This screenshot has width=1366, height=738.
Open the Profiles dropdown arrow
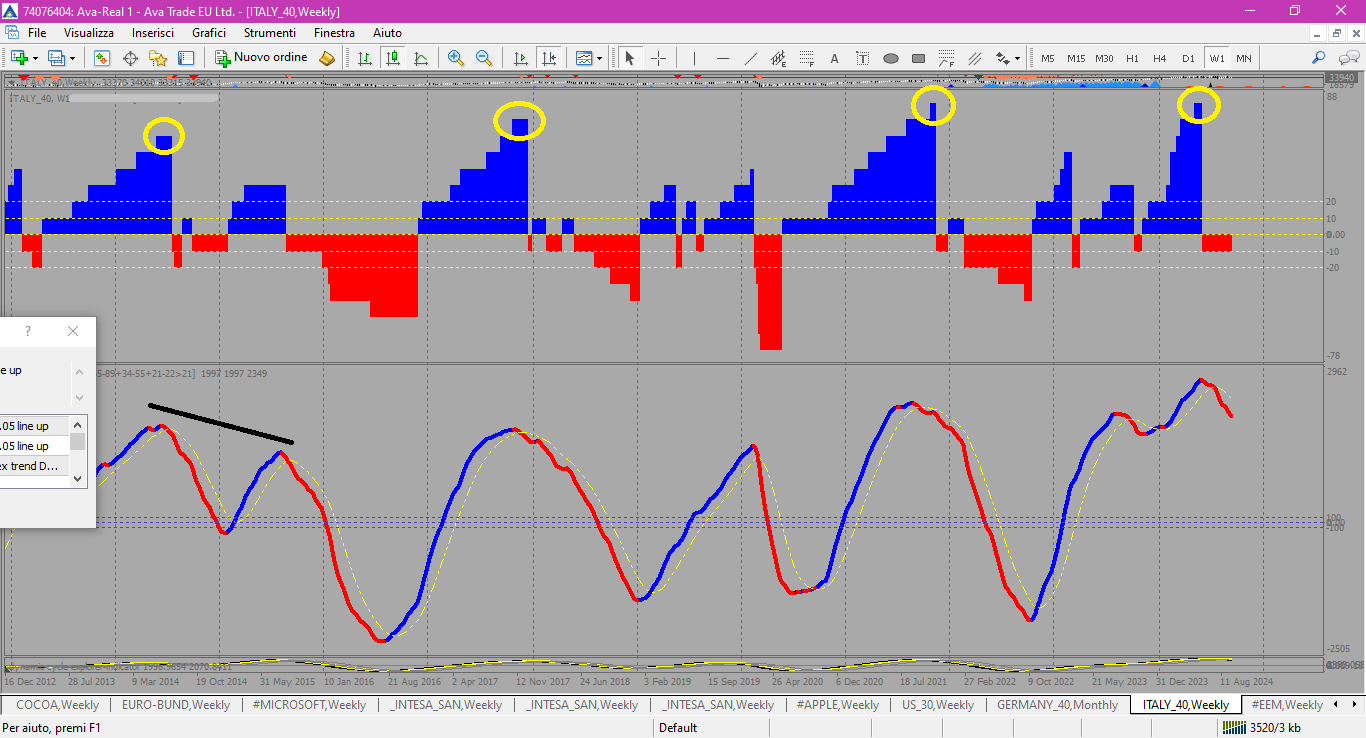[72, 58]
